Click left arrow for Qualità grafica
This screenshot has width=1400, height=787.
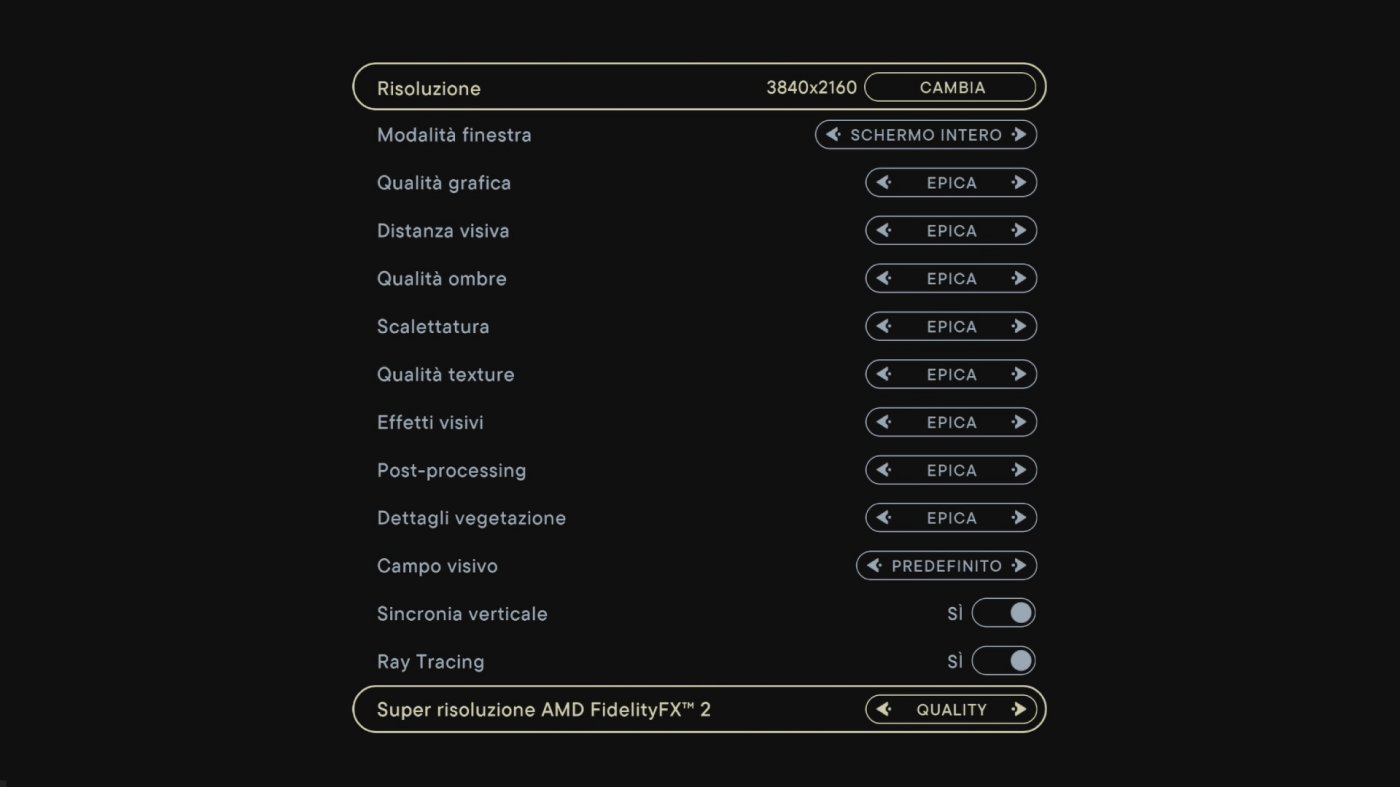click(883, 182)
